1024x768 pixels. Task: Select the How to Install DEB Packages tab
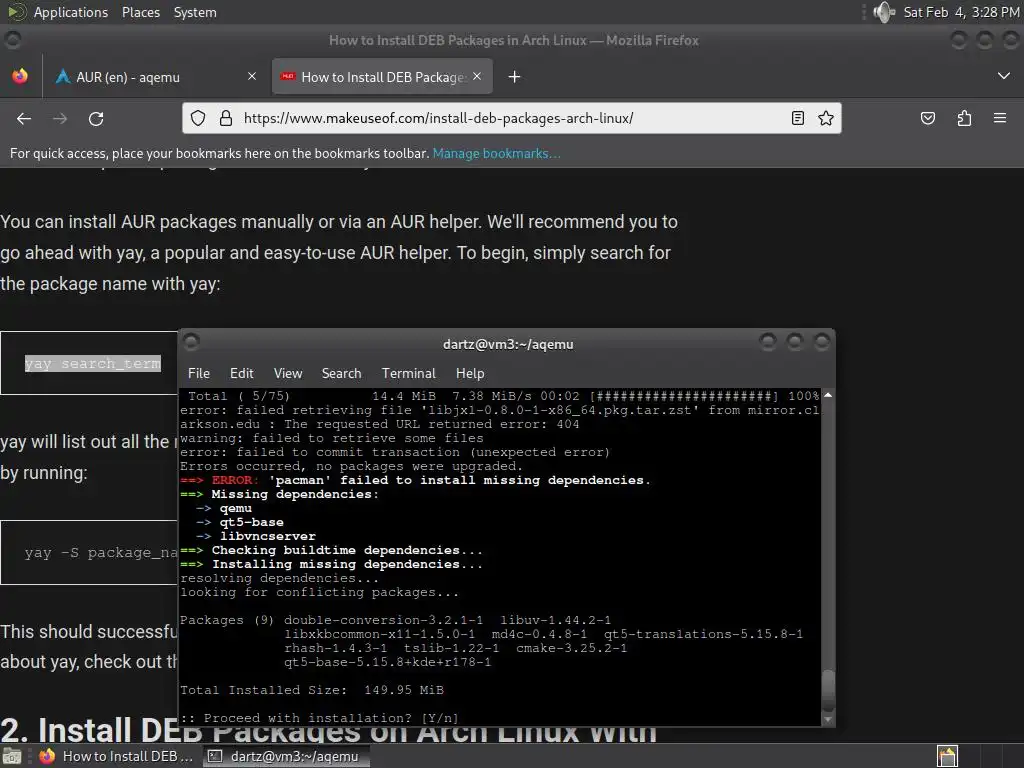point(383,77)
